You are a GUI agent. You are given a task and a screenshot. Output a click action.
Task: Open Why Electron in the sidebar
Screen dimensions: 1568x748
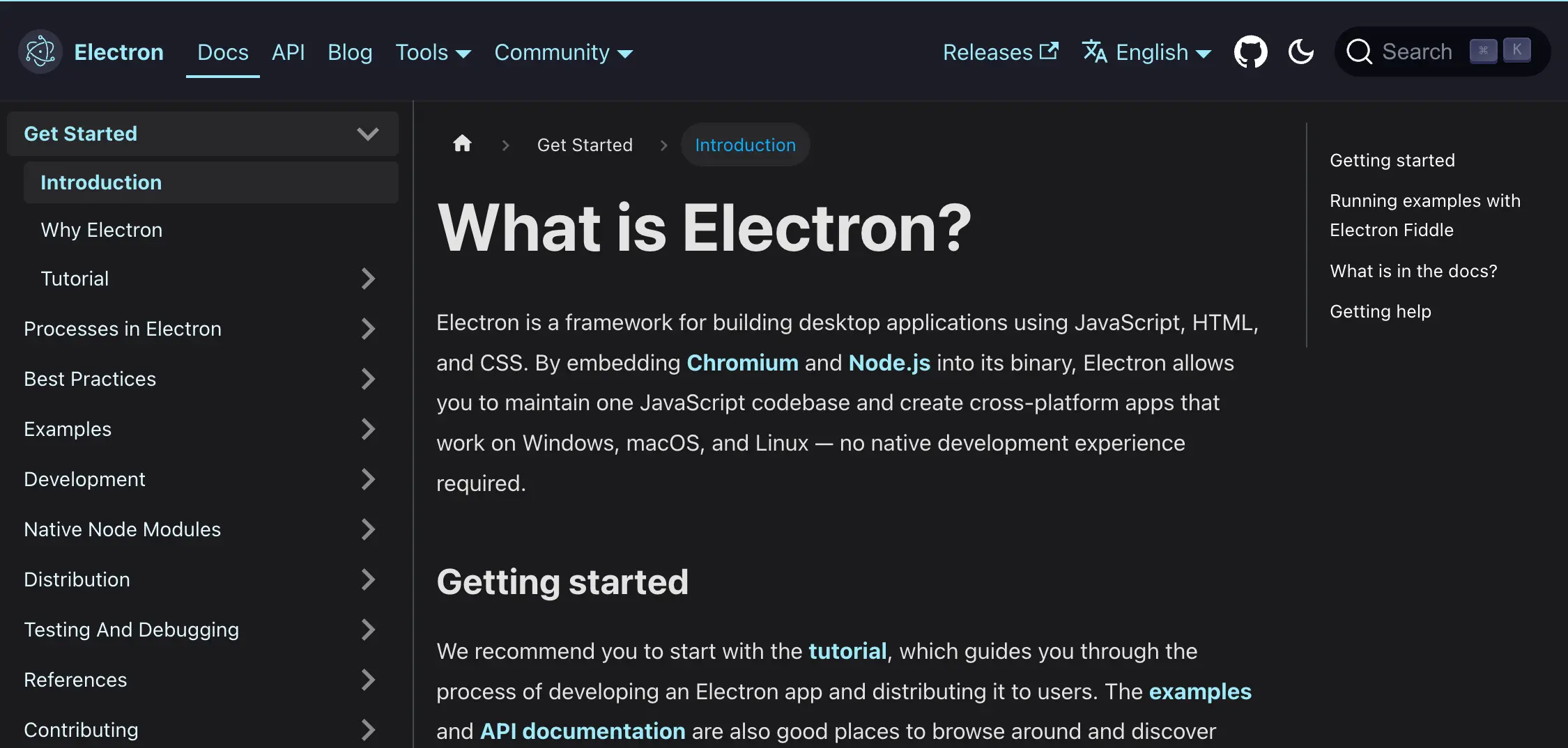click(x=102, y=230)
